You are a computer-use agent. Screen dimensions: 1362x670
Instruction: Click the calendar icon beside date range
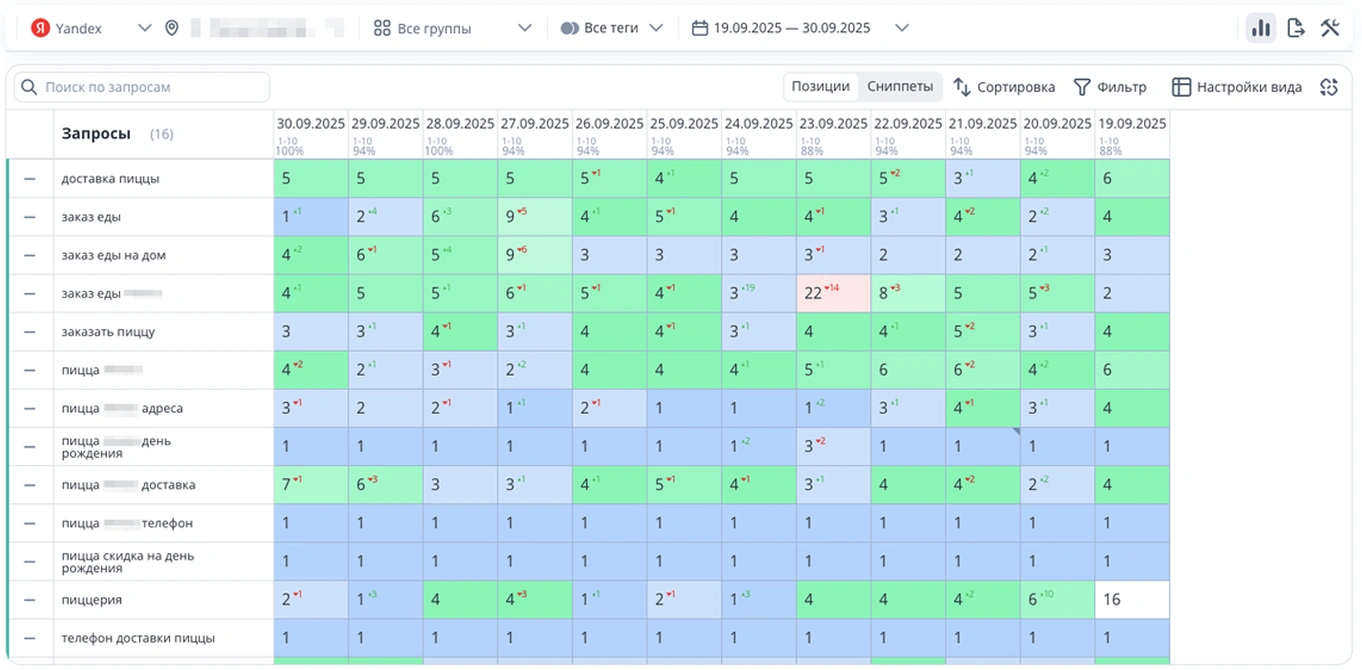700,28
